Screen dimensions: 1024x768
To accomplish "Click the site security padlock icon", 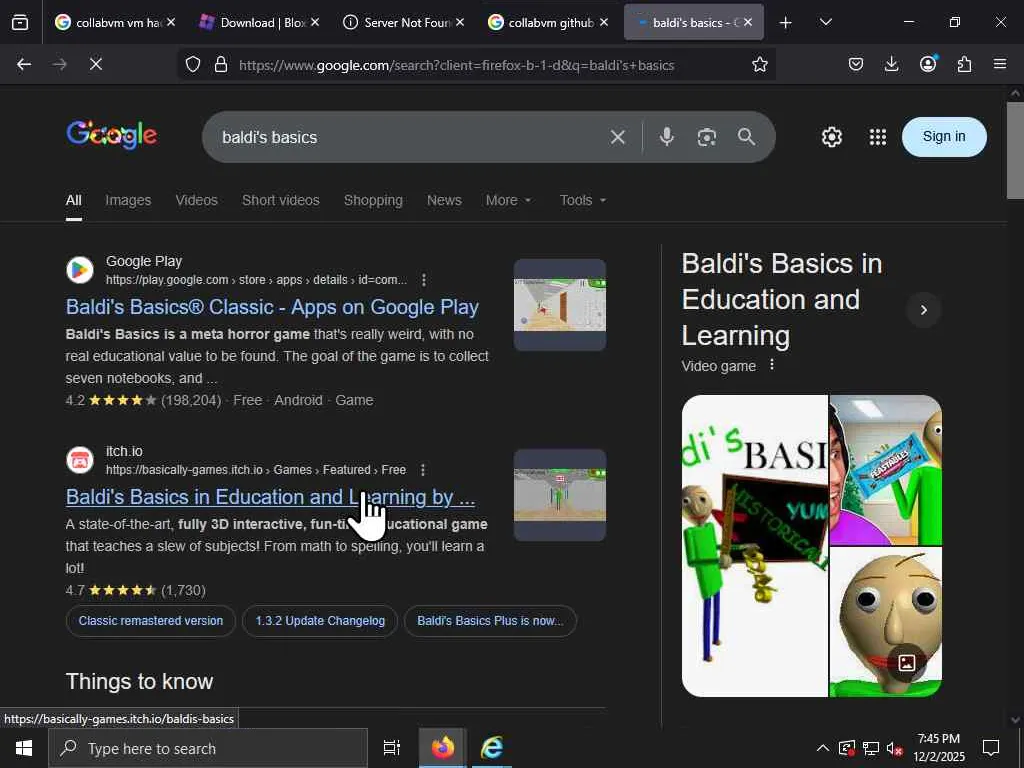I will click(x=221, y=64).
